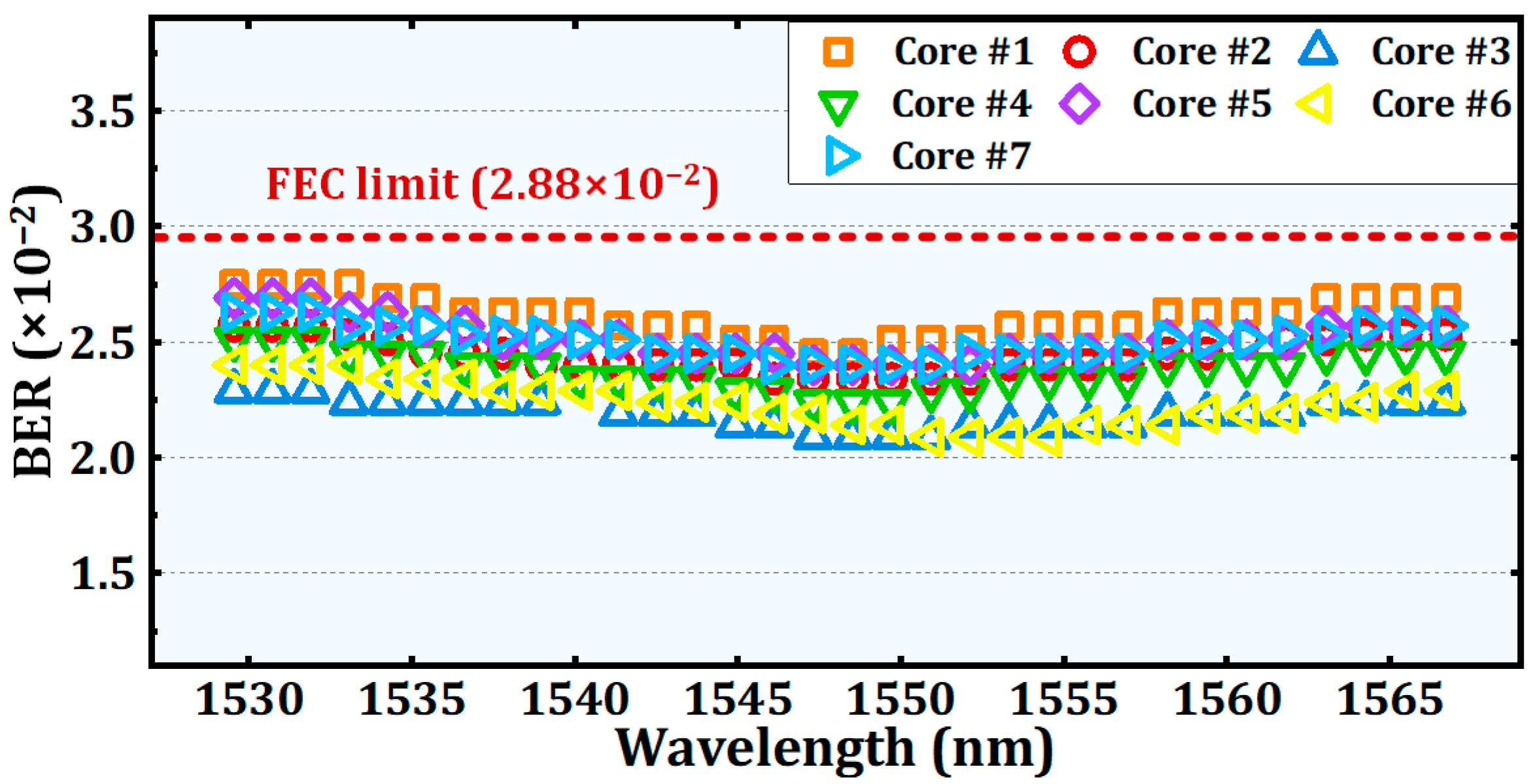This screenshot has height=784, width=1533.
Task: Click the 1535 x-axis tick label
Action: pos(412,700)
